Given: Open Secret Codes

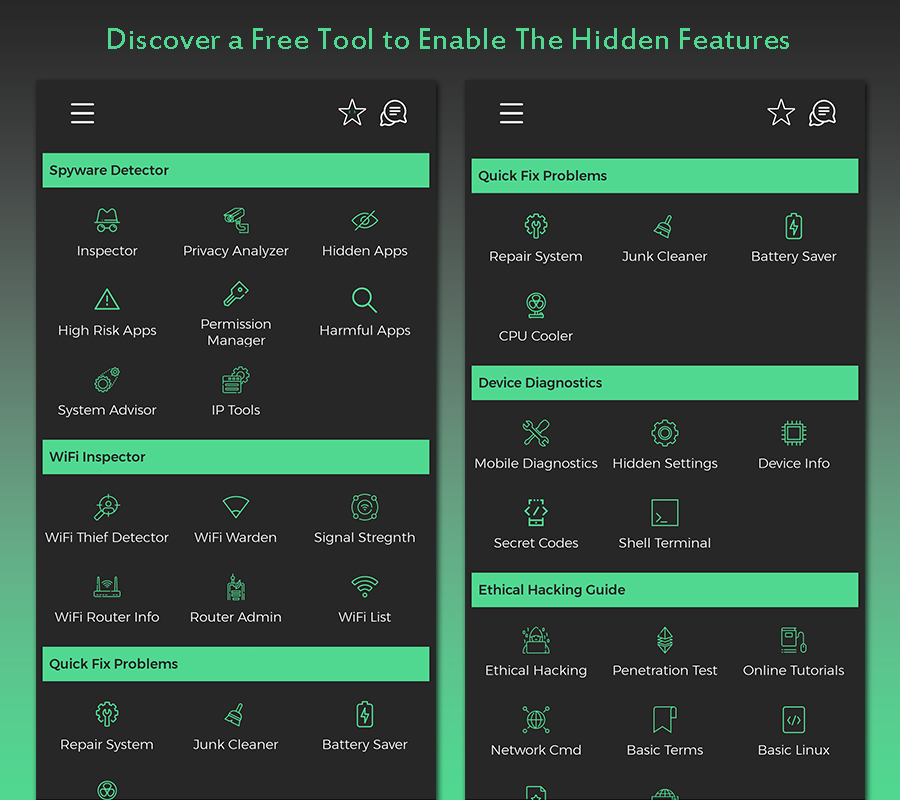Looking at the screenshot, I should pos(536,525).
